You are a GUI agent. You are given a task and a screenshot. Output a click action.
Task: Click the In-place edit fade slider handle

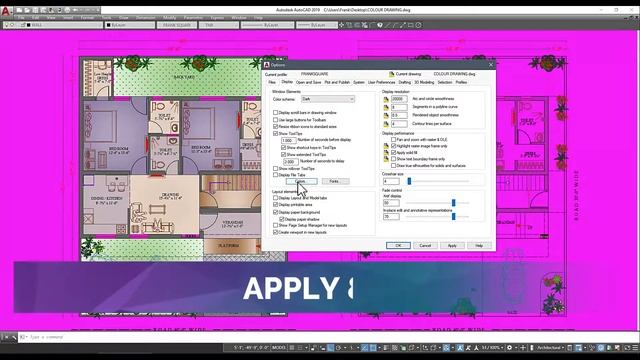pos(453,216)
